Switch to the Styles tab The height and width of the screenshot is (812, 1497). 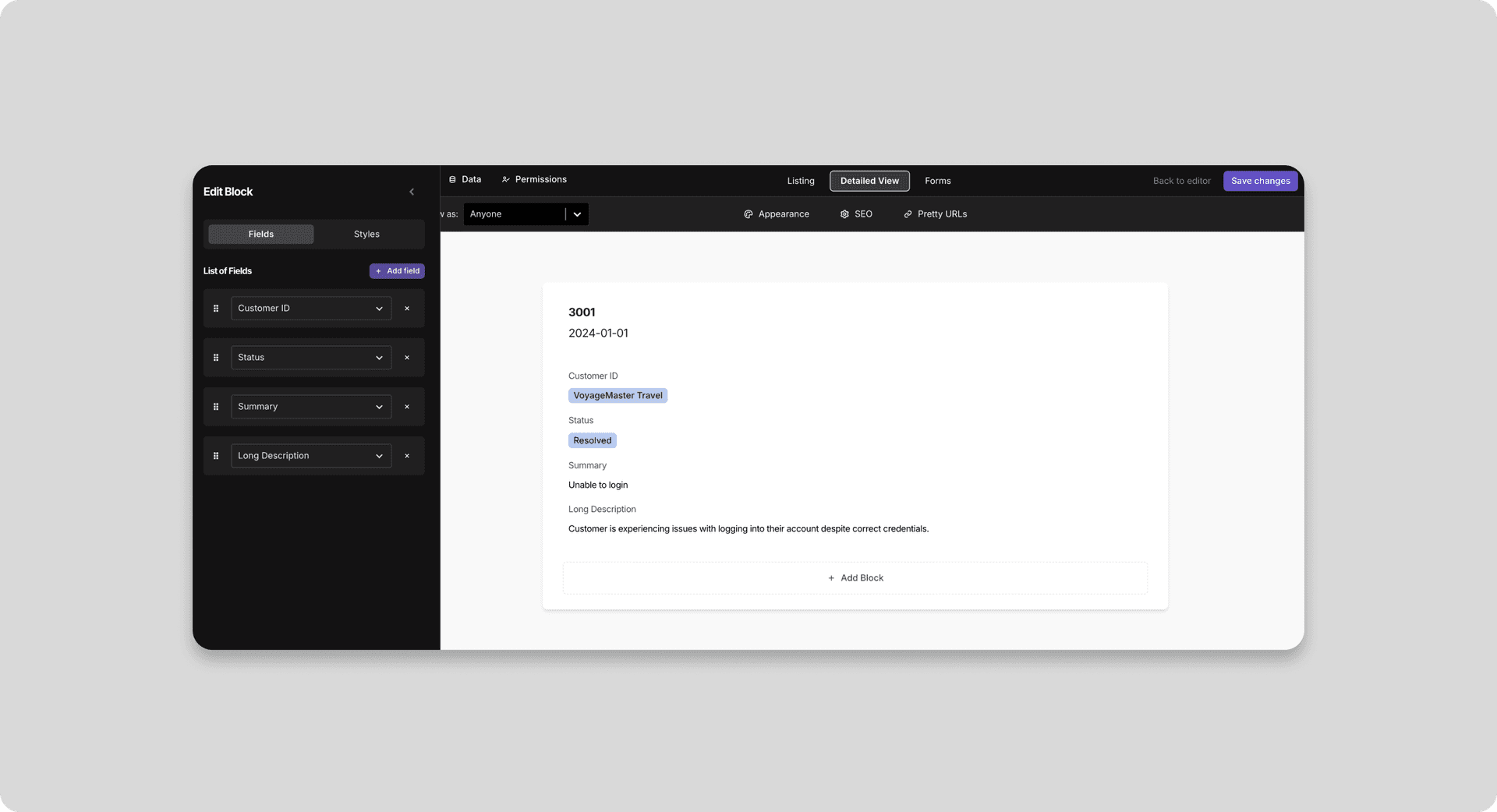click(366, 235)
